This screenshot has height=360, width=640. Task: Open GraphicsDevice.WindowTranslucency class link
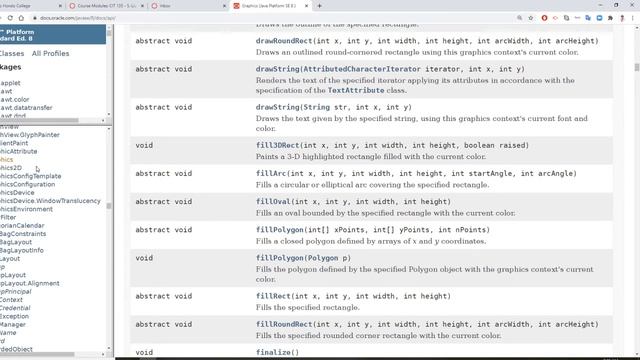(50, 201)
